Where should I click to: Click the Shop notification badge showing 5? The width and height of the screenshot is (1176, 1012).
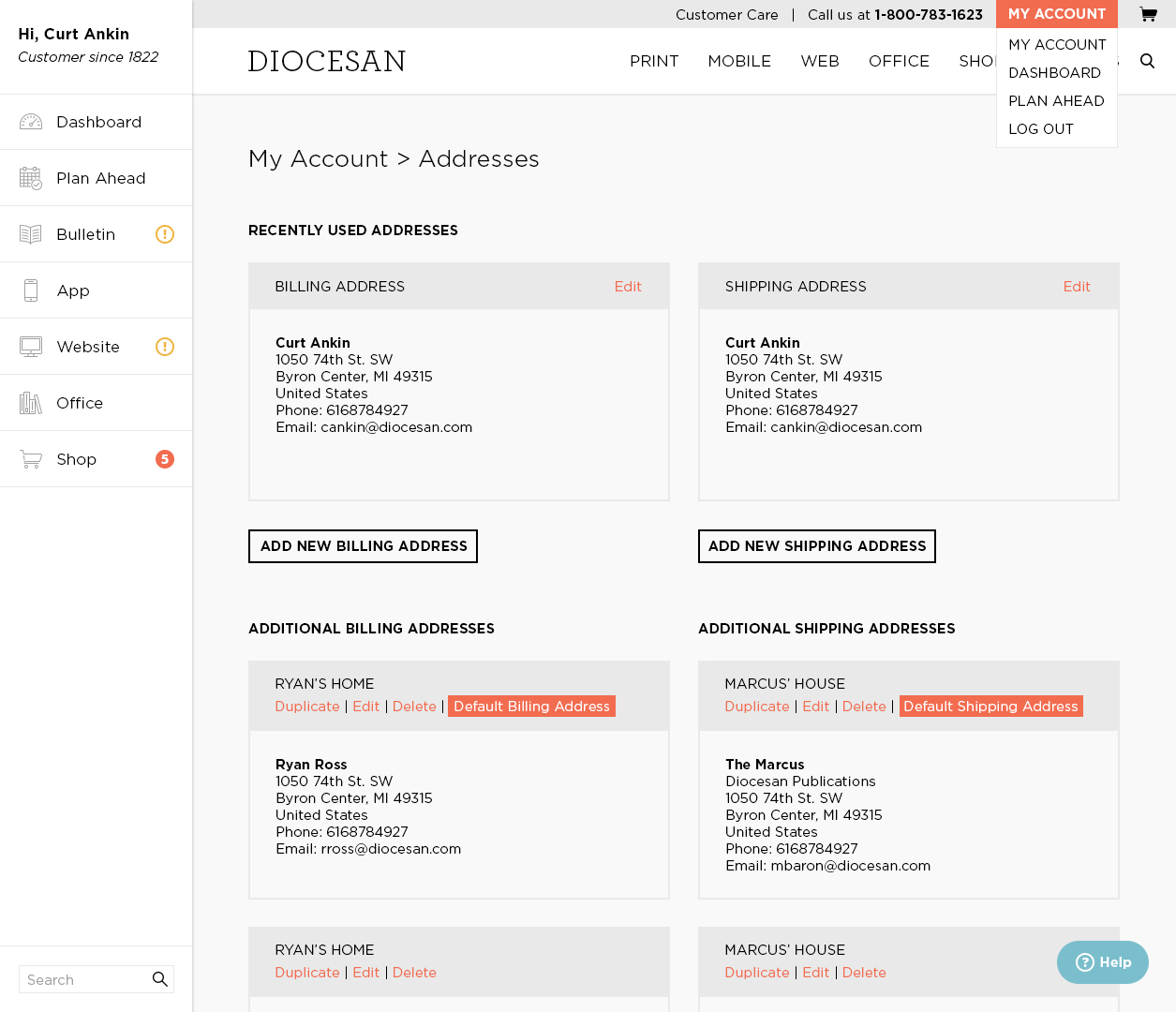coord(165,459)
